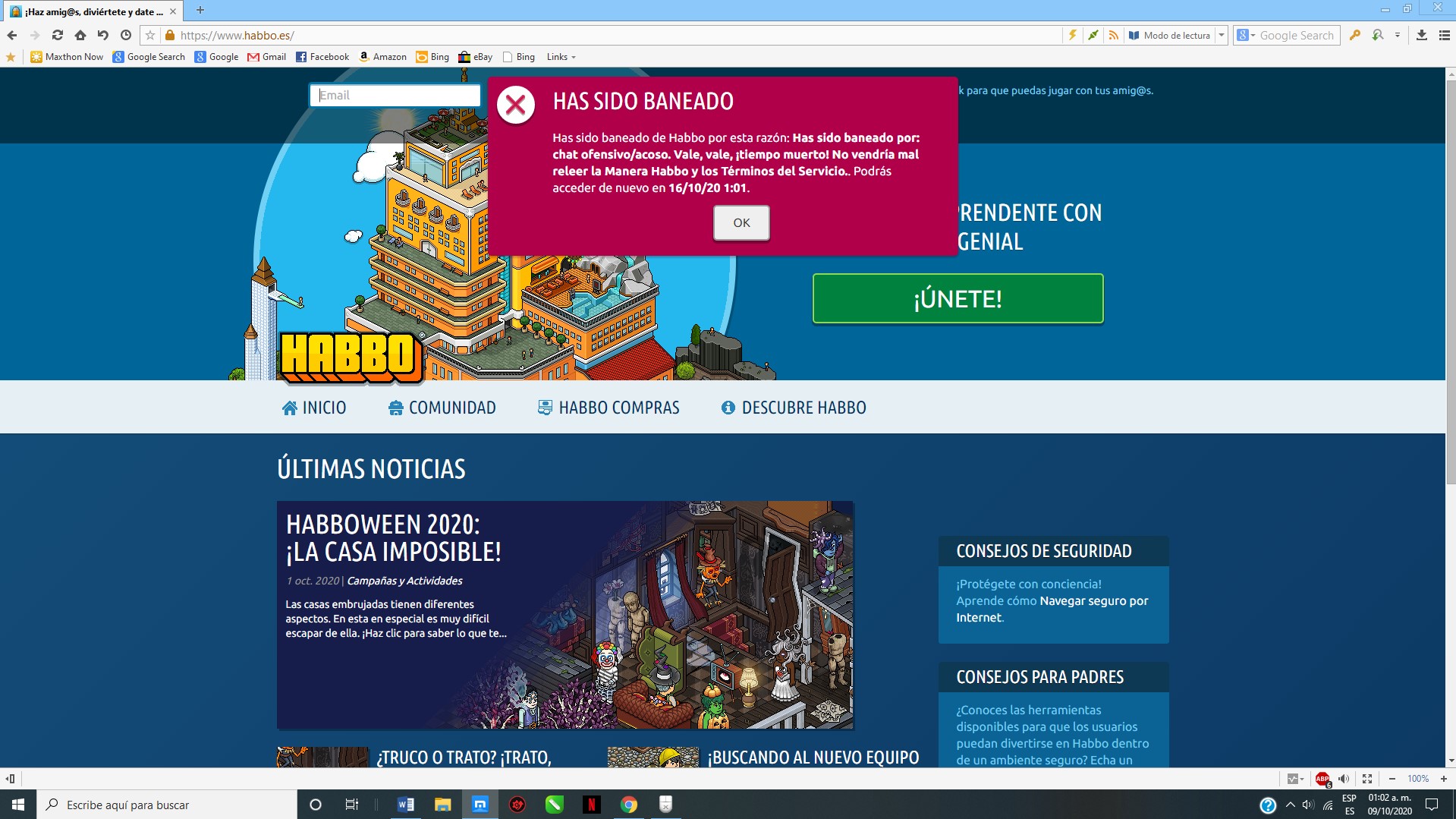1456x819 pixels.
Task: Open browsing history clock icon
Action: [x=126, y=35]
